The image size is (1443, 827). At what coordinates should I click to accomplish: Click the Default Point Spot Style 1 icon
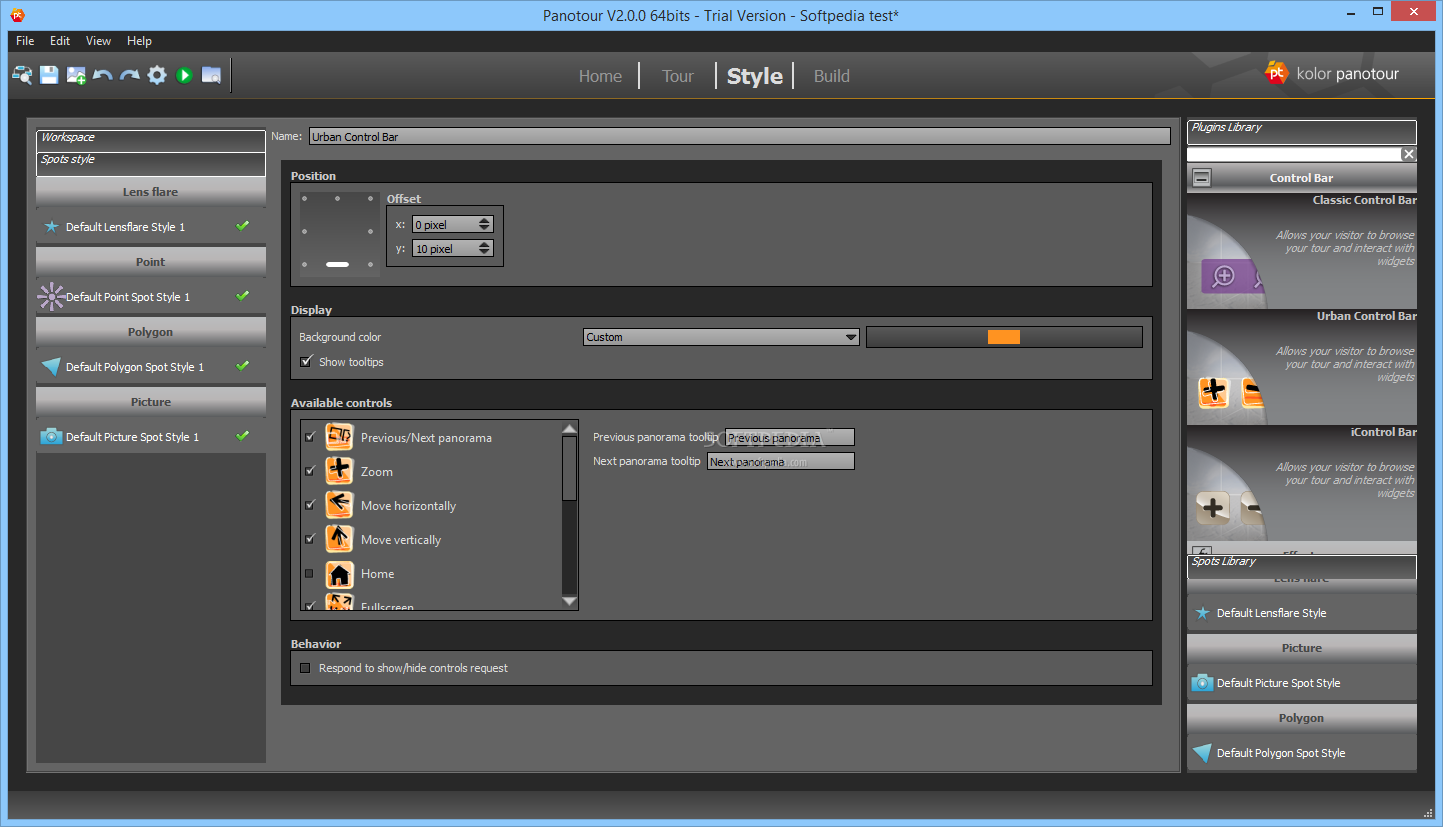pos(51,297)
